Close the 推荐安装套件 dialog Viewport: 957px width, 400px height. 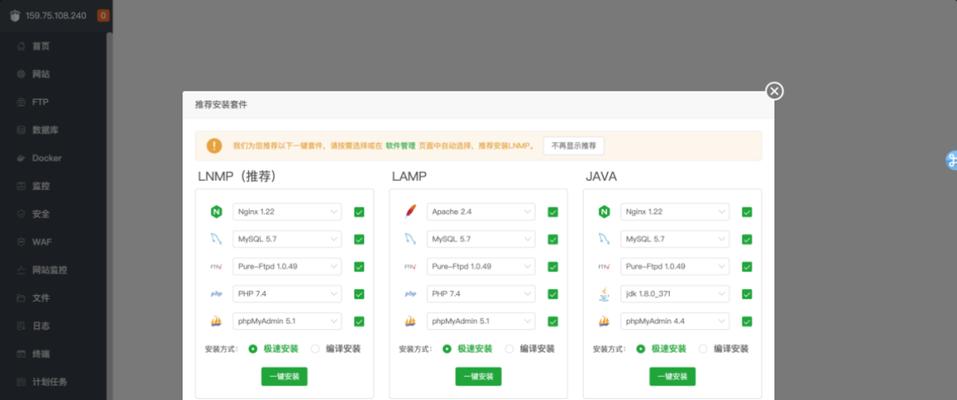(x=775, y=92)
